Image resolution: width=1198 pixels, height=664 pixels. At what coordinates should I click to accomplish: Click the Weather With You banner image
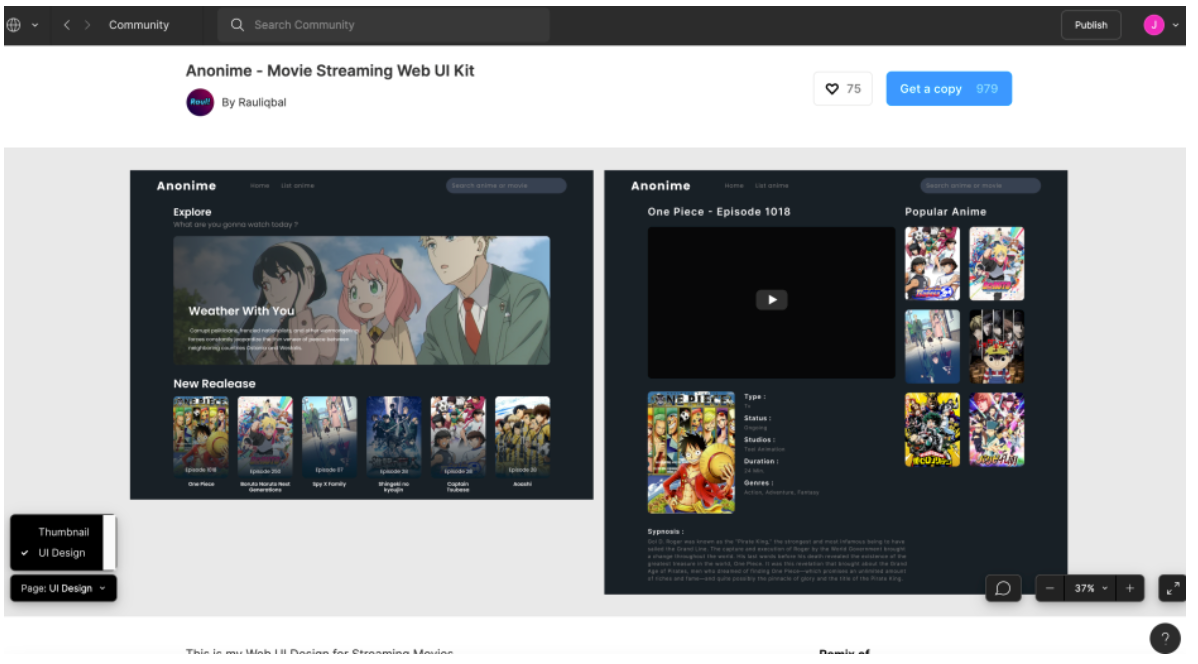(361, 300)
